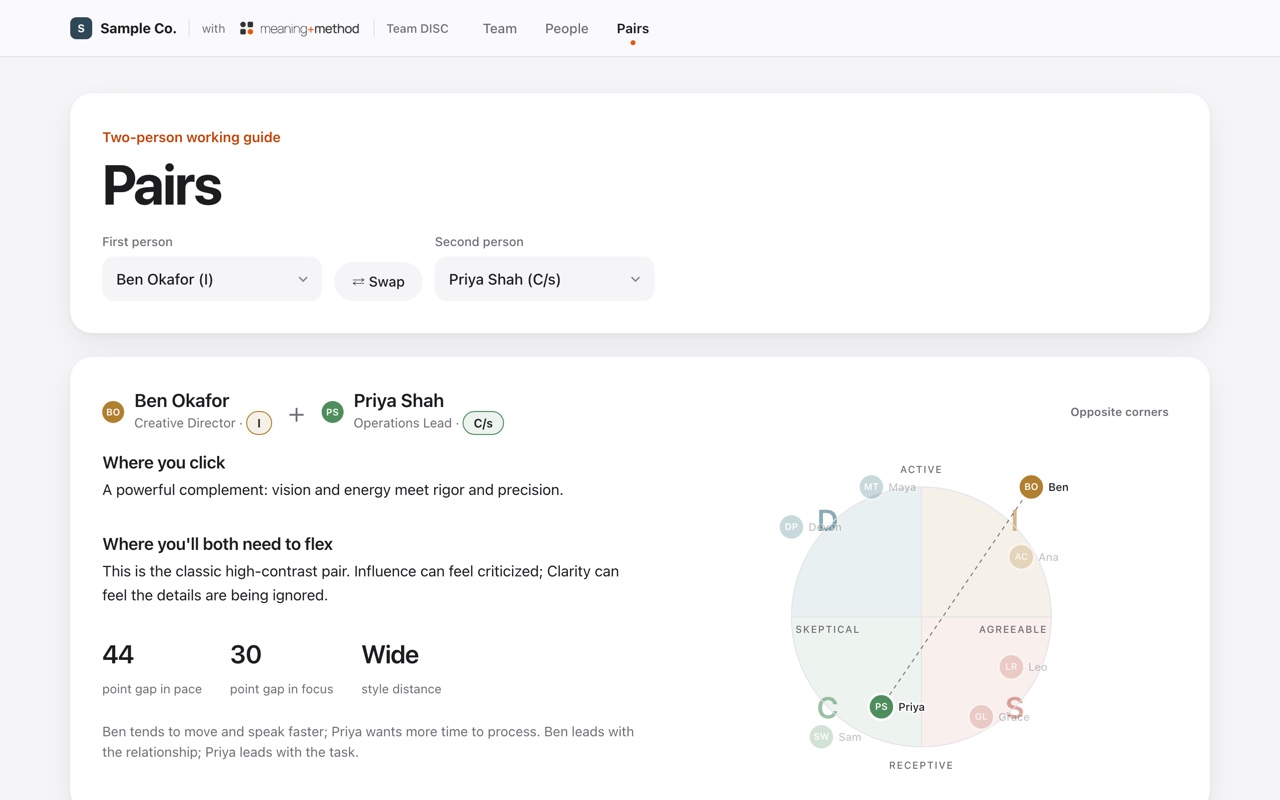This screenshot has height=800, width=1280.
Task: Open the Team tab
Action: click(x=500, y=28)
